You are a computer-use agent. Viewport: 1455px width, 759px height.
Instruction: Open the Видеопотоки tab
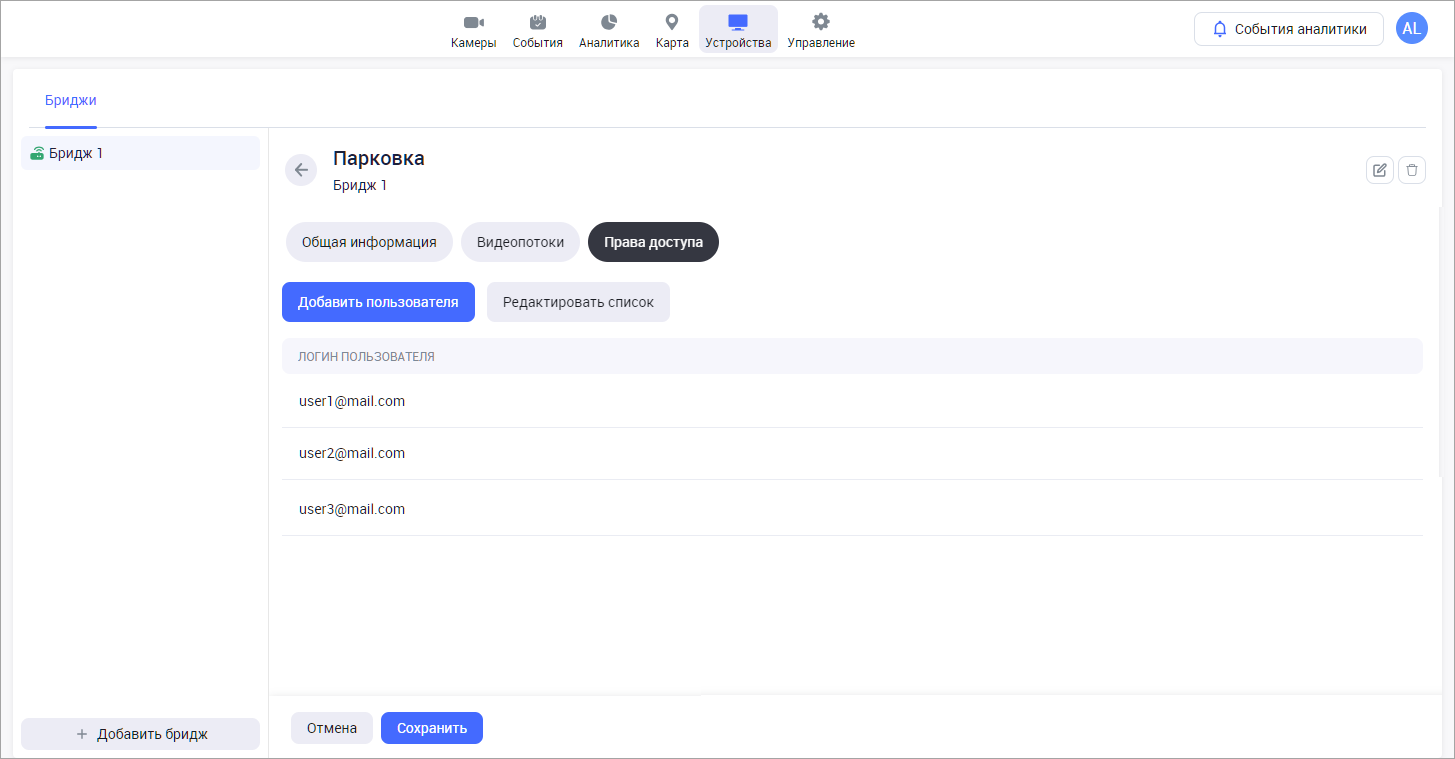520,242
